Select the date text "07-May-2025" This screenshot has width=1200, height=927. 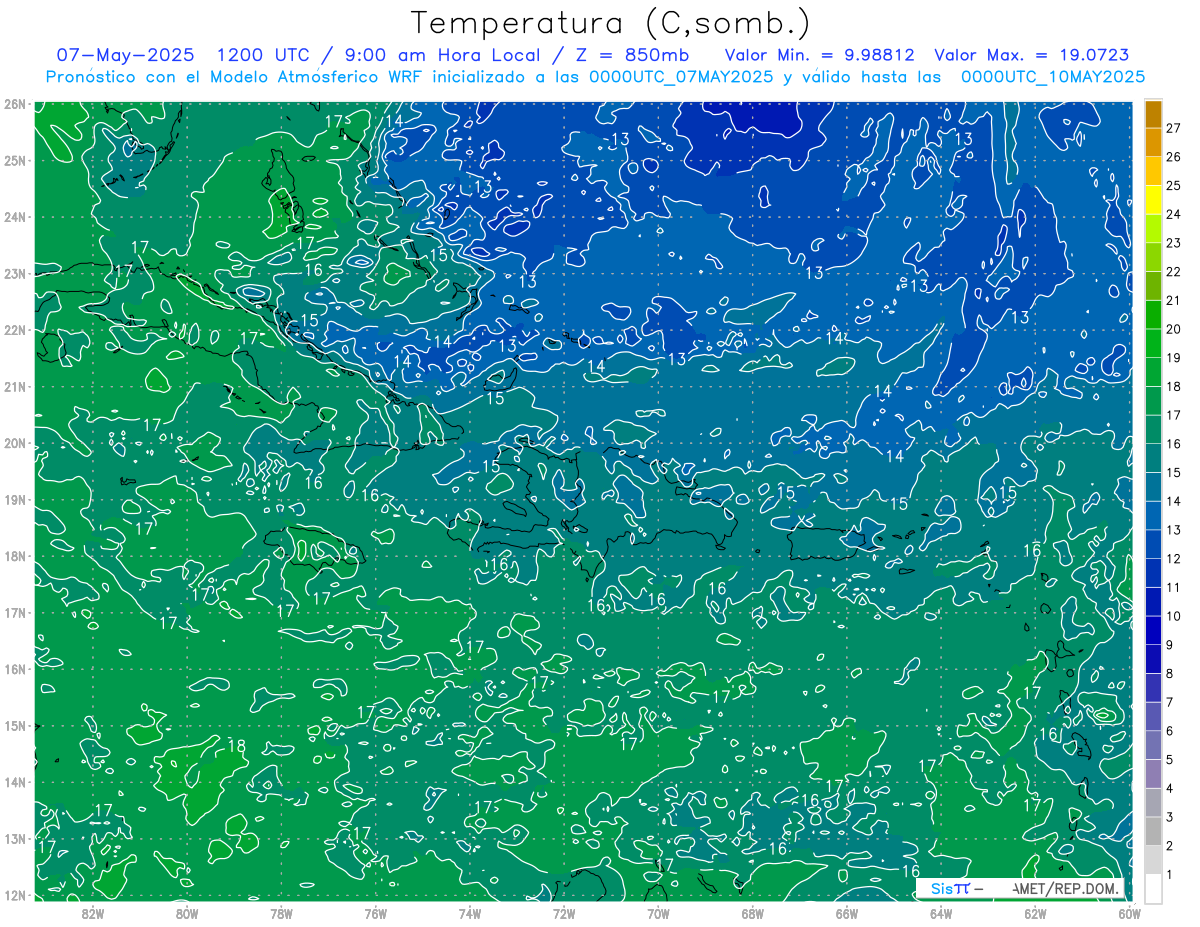pyautogui.click(x=125, y=55)
